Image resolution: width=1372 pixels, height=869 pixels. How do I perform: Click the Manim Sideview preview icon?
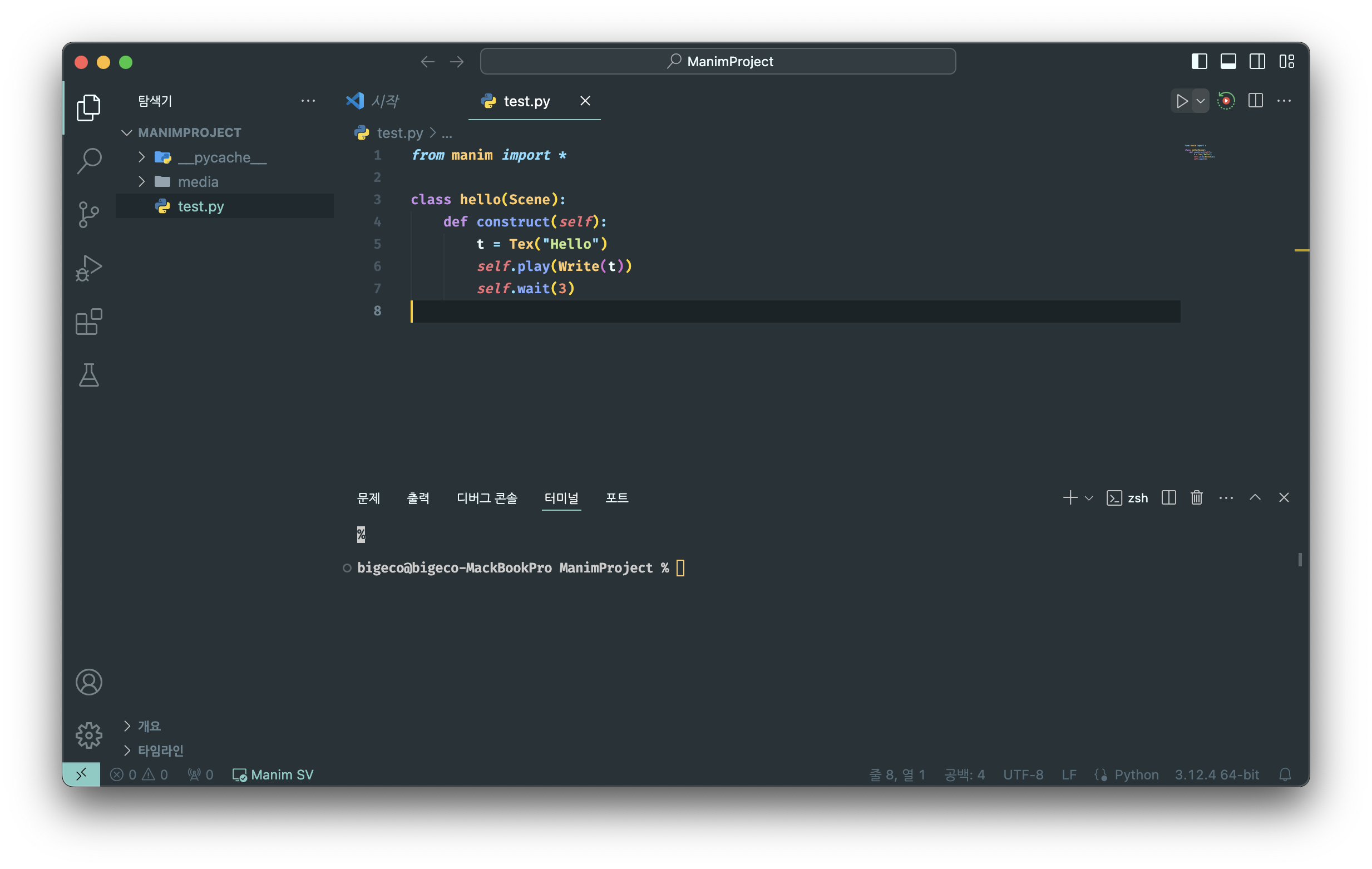tap(1226, 101)
